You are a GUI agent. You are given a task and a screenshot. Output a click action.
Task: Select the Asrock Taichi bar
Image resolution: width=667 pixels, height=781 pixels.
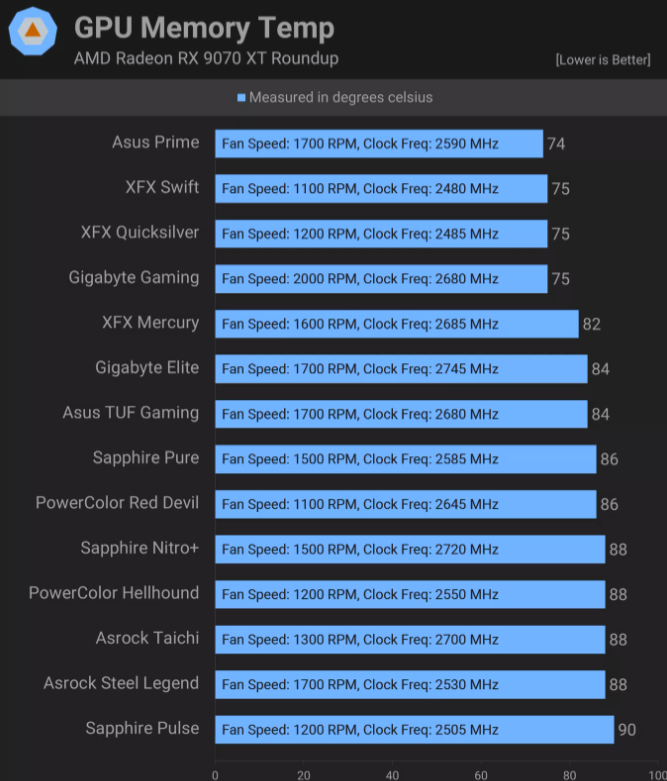[409, 639]
